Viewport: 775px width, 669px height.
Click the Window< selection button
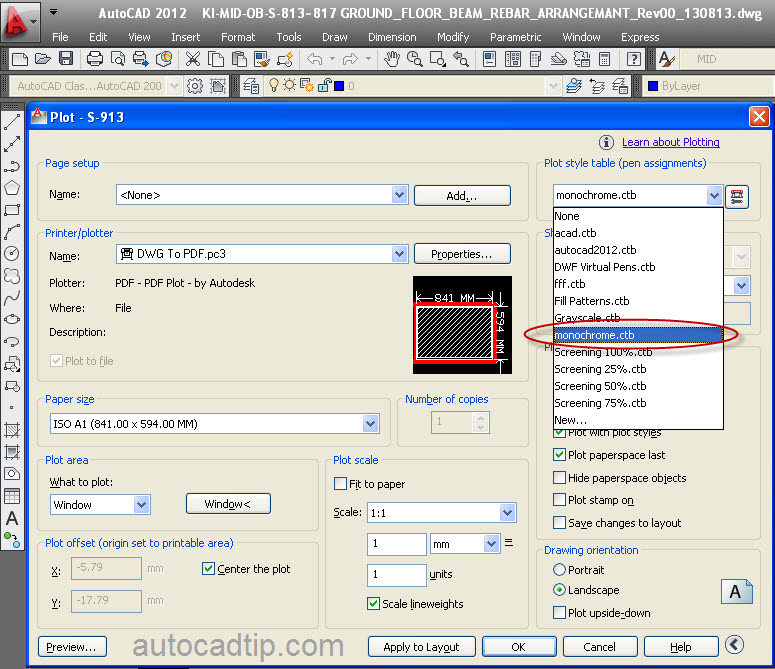(x=228, y=503)
